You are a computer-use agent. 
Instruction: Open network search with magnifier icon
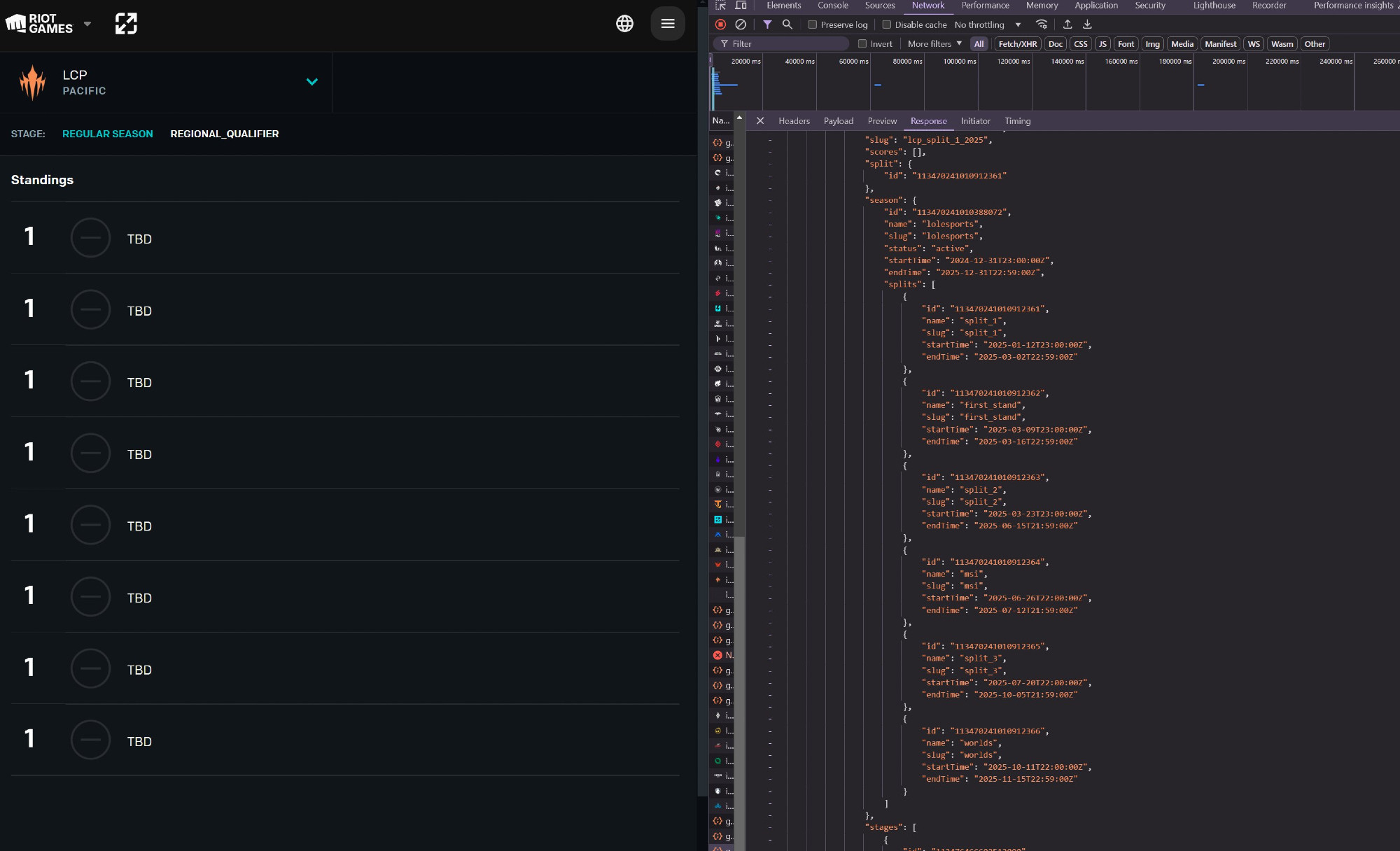tap(787, 24)
